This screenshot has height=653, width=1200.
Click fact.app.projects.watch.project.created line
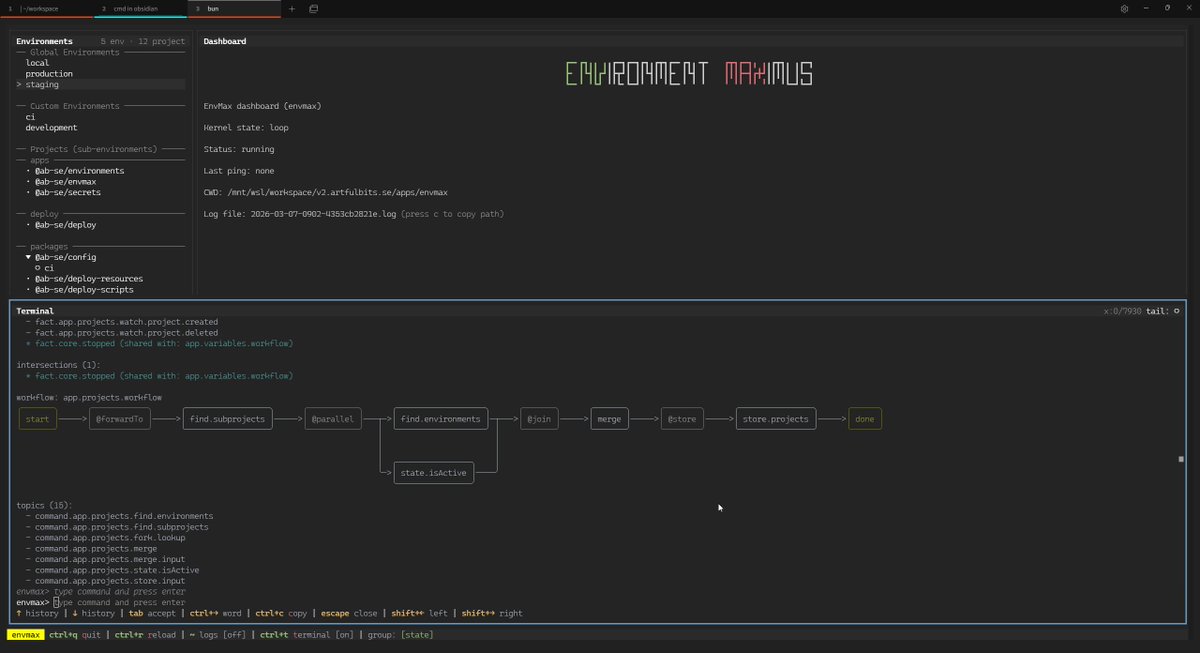[126, 322]
